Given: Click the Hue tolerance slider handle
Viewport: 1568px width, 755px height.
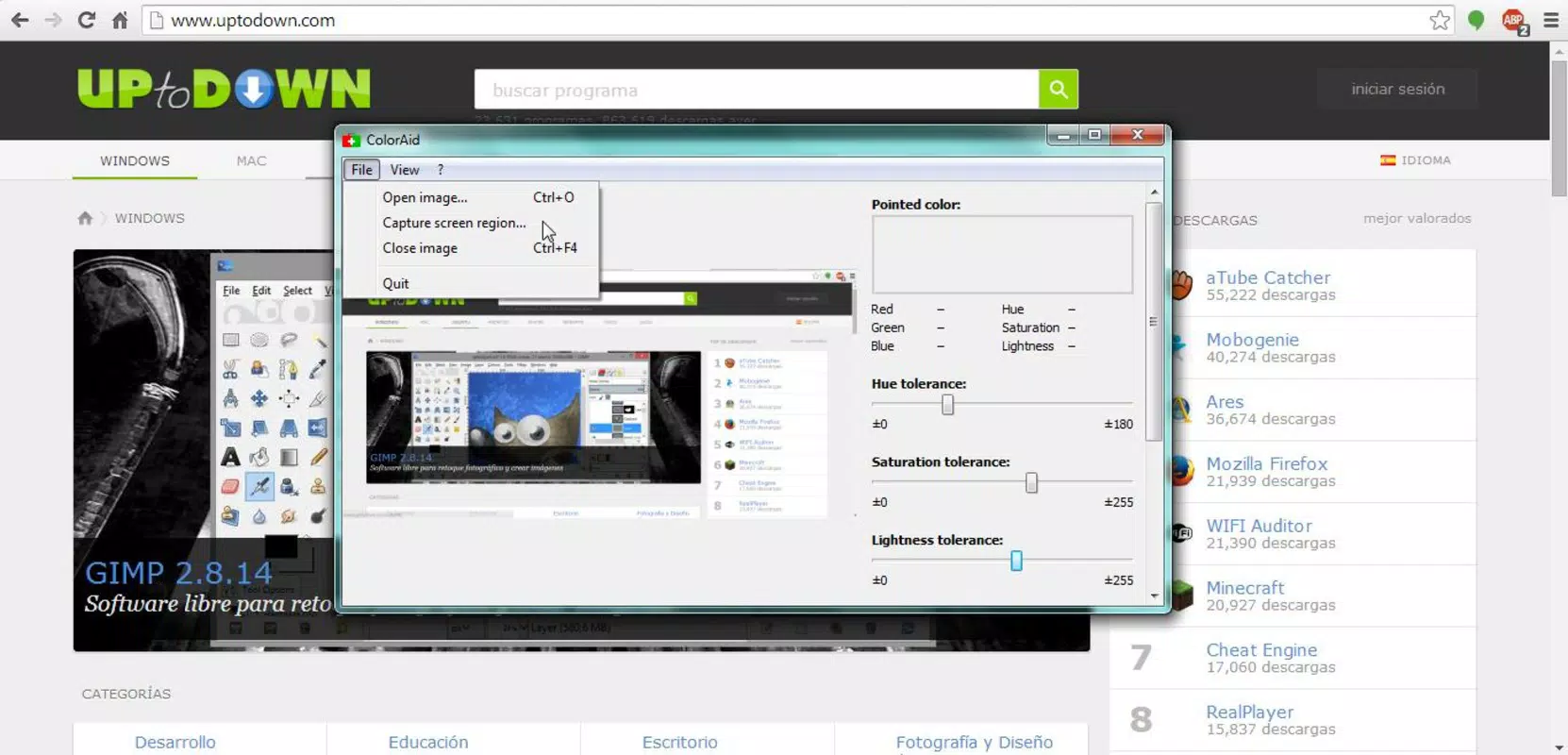Looking at the screenshot, I should pyautogui.click(x=947, y=405).
